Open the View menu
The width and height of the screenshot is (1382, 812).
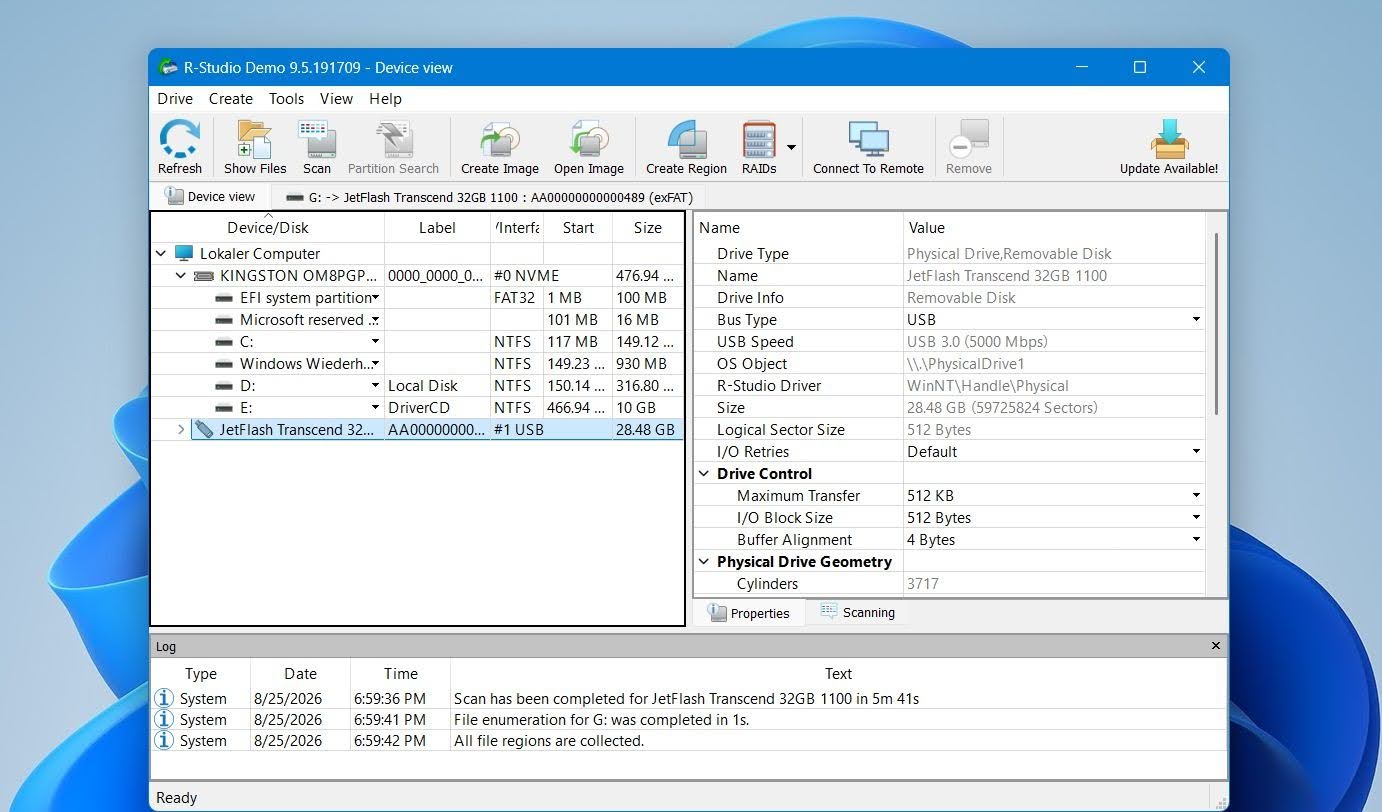point(336,98)
